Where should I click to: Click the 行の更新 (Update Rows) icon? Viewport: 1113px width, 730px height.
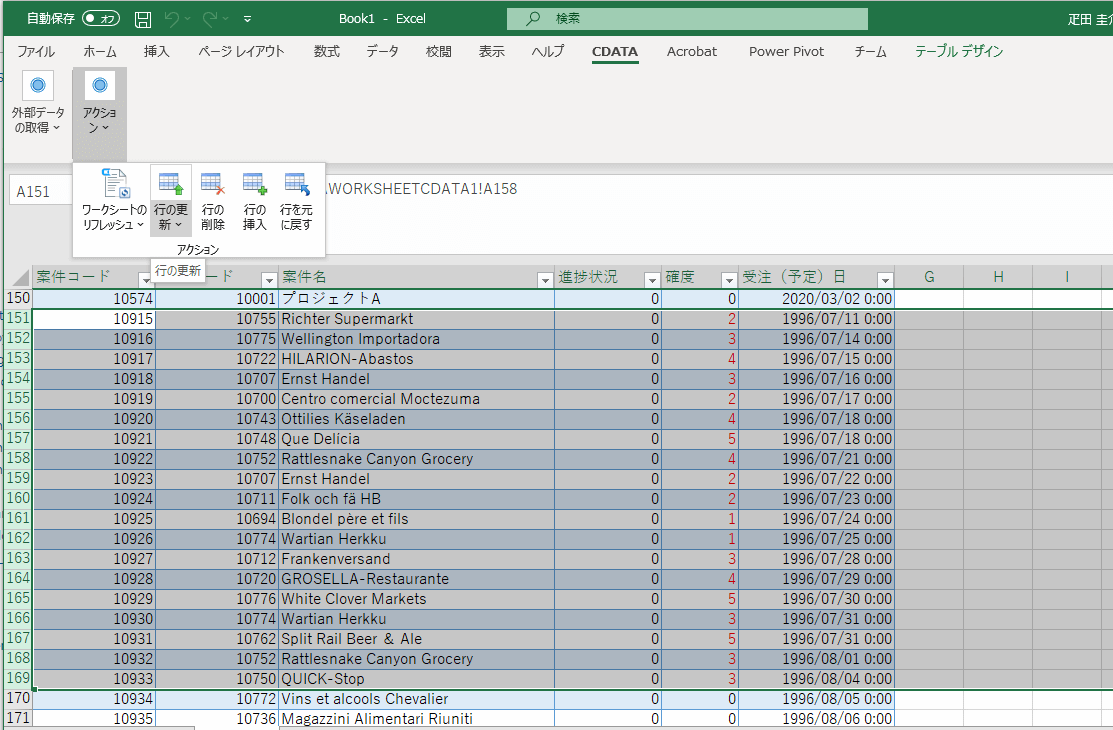tap(170, 184)
